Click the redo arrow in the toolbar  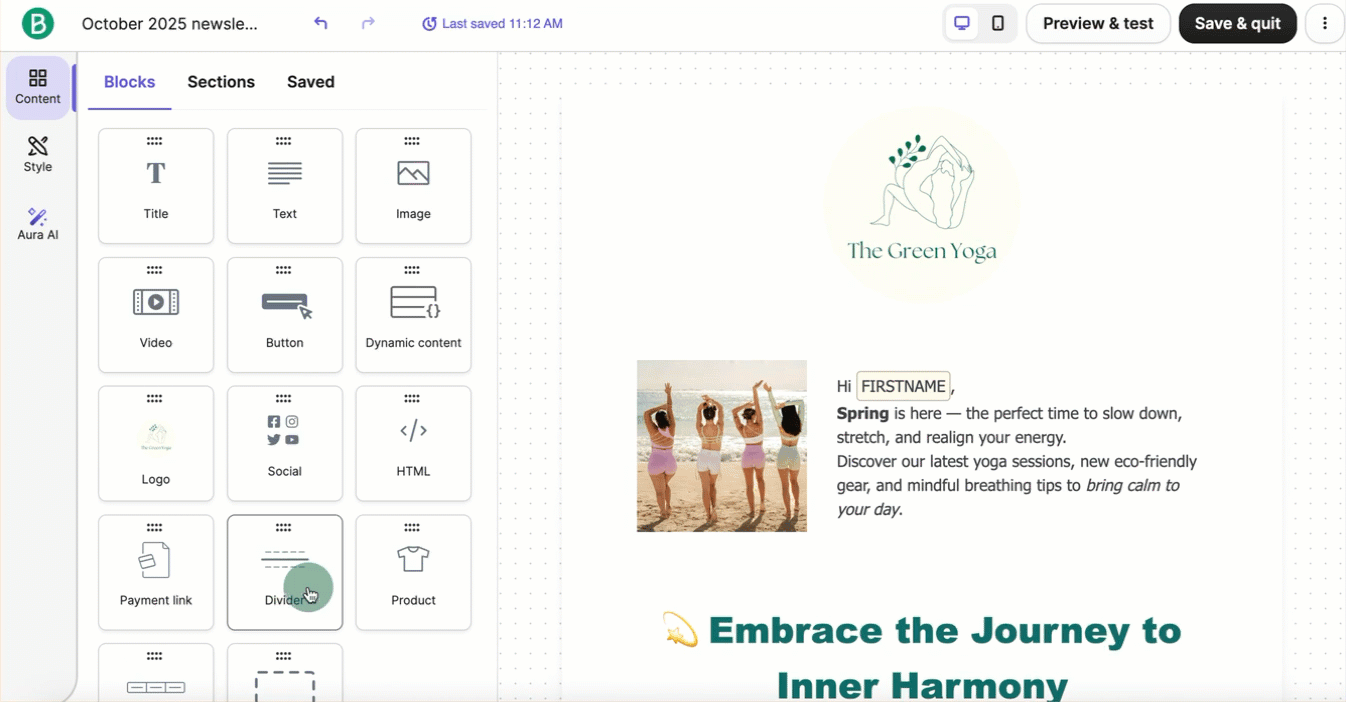(x=367, y=22)
